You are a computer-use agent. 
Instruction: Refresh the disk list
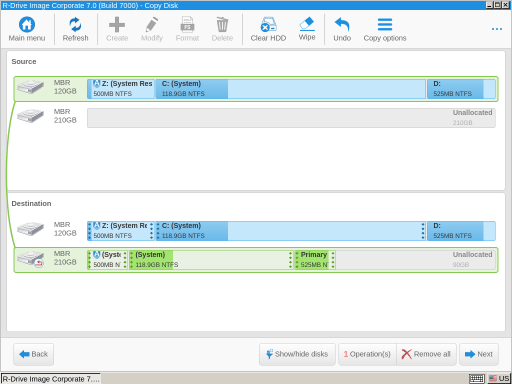[75, 29]
